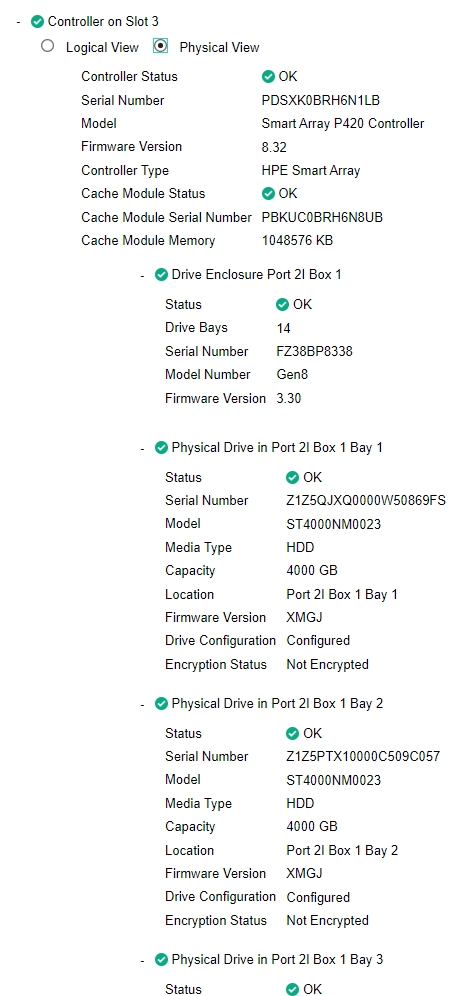Click the Controller Status OK check icon
The height and width of the screenshot is (996, 469).
(268, 77)
